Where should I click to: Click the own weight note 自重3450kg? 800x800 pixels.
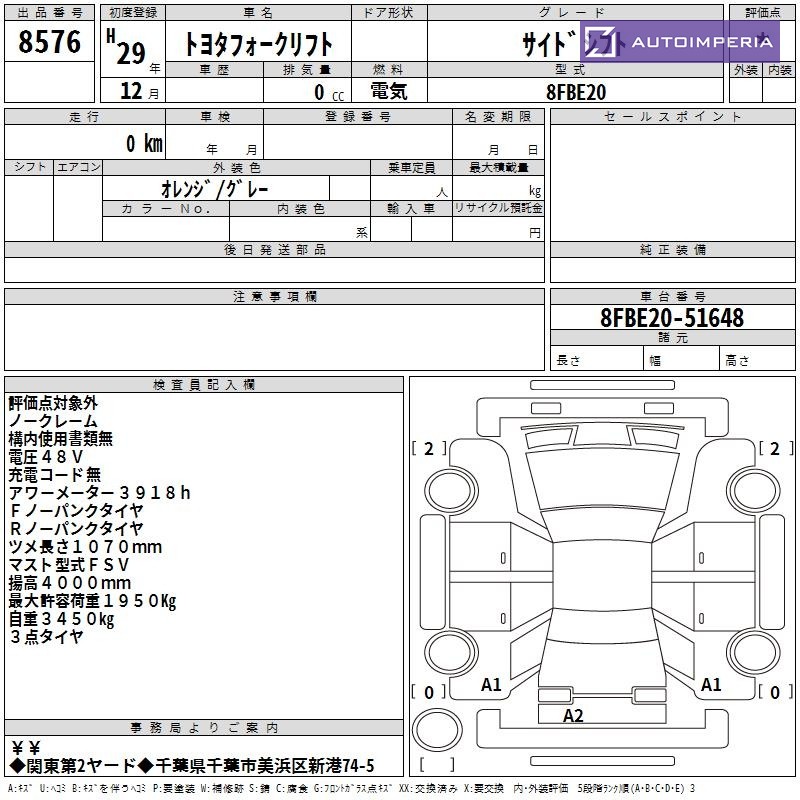tap(61, 619)
